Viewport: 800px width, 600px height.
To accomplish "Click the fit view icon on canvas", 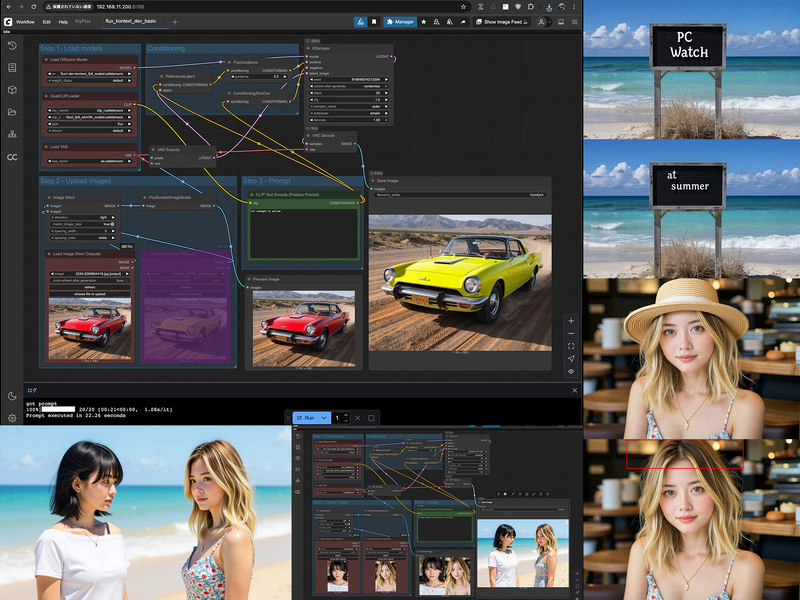I will point(571,346).
